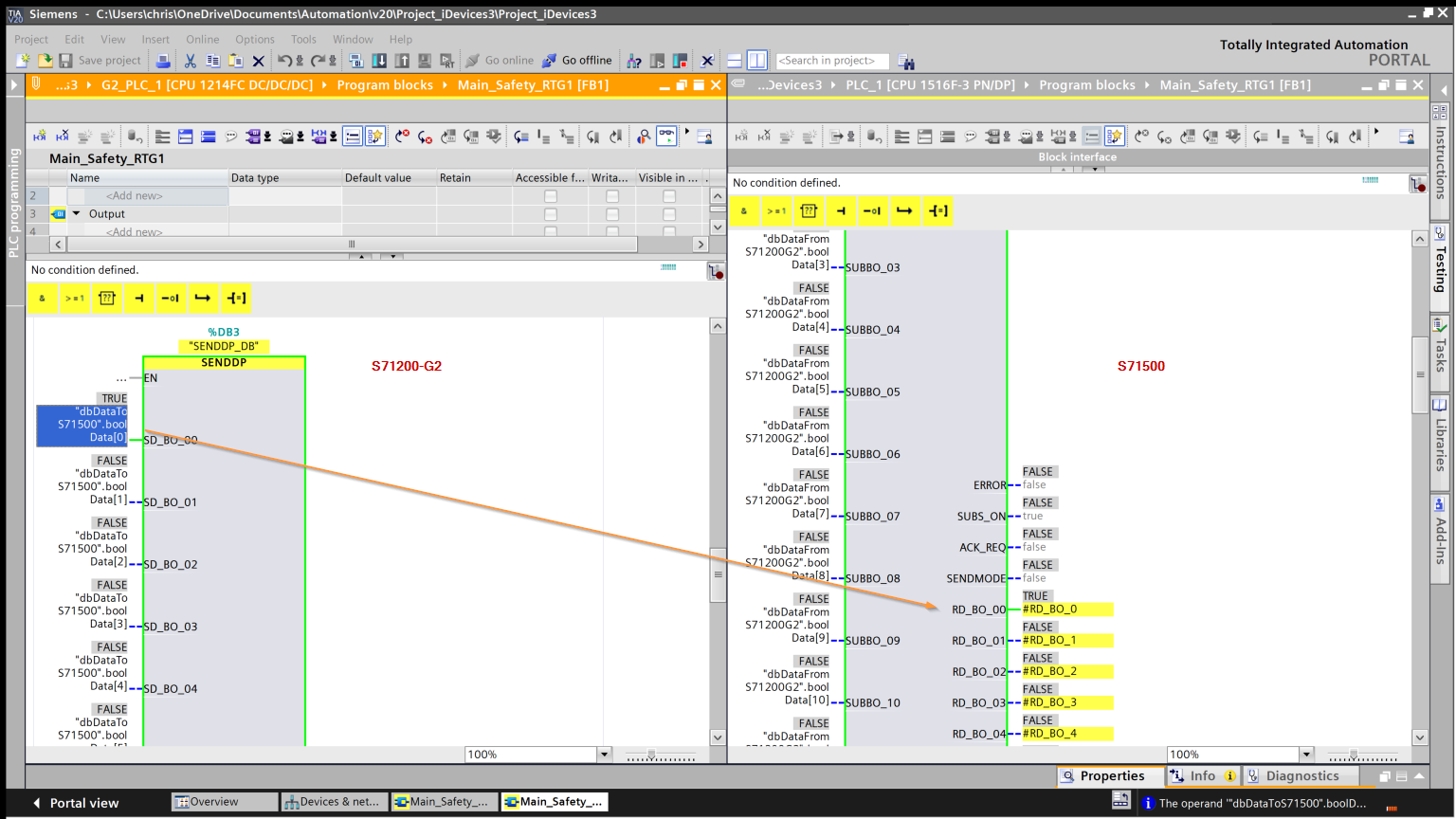Toggle show favorites button in left editor toolbar

[375, 136]
